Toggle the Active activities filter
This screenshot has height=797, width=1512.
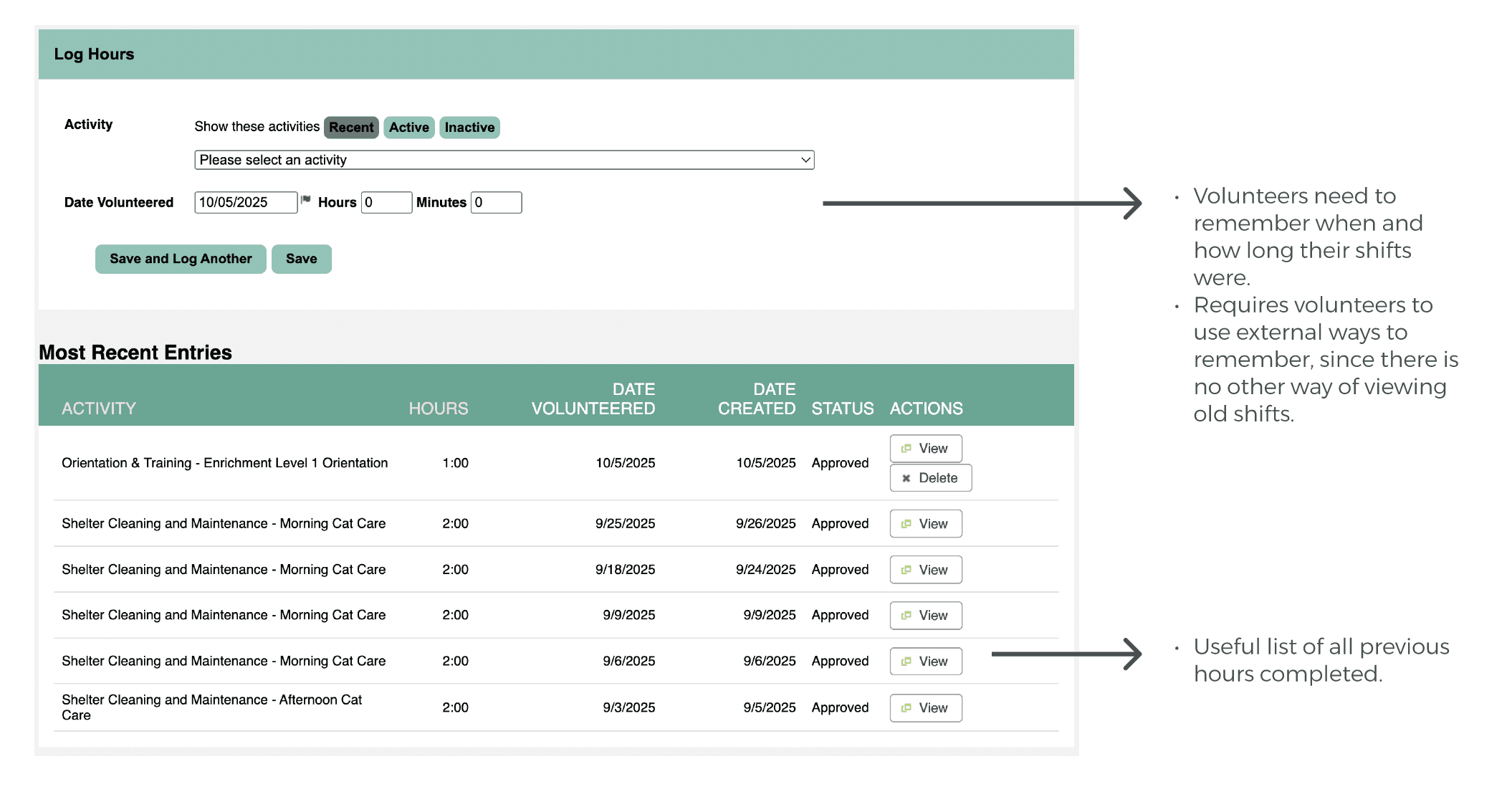[x=408, y=128]
